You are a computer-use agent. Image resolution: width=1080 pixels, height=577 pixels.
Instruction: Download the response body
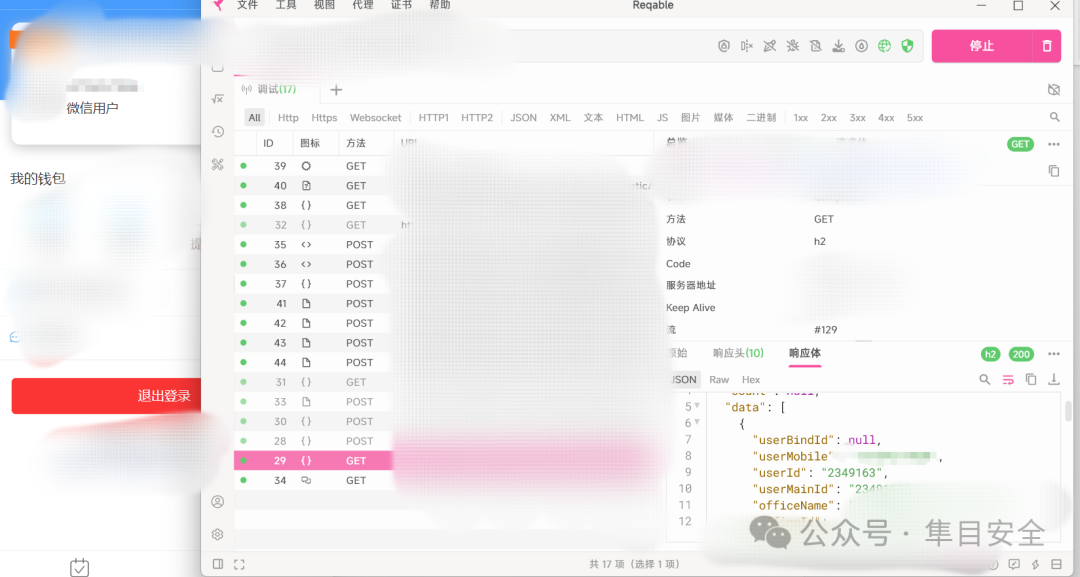click(1054, 379)
